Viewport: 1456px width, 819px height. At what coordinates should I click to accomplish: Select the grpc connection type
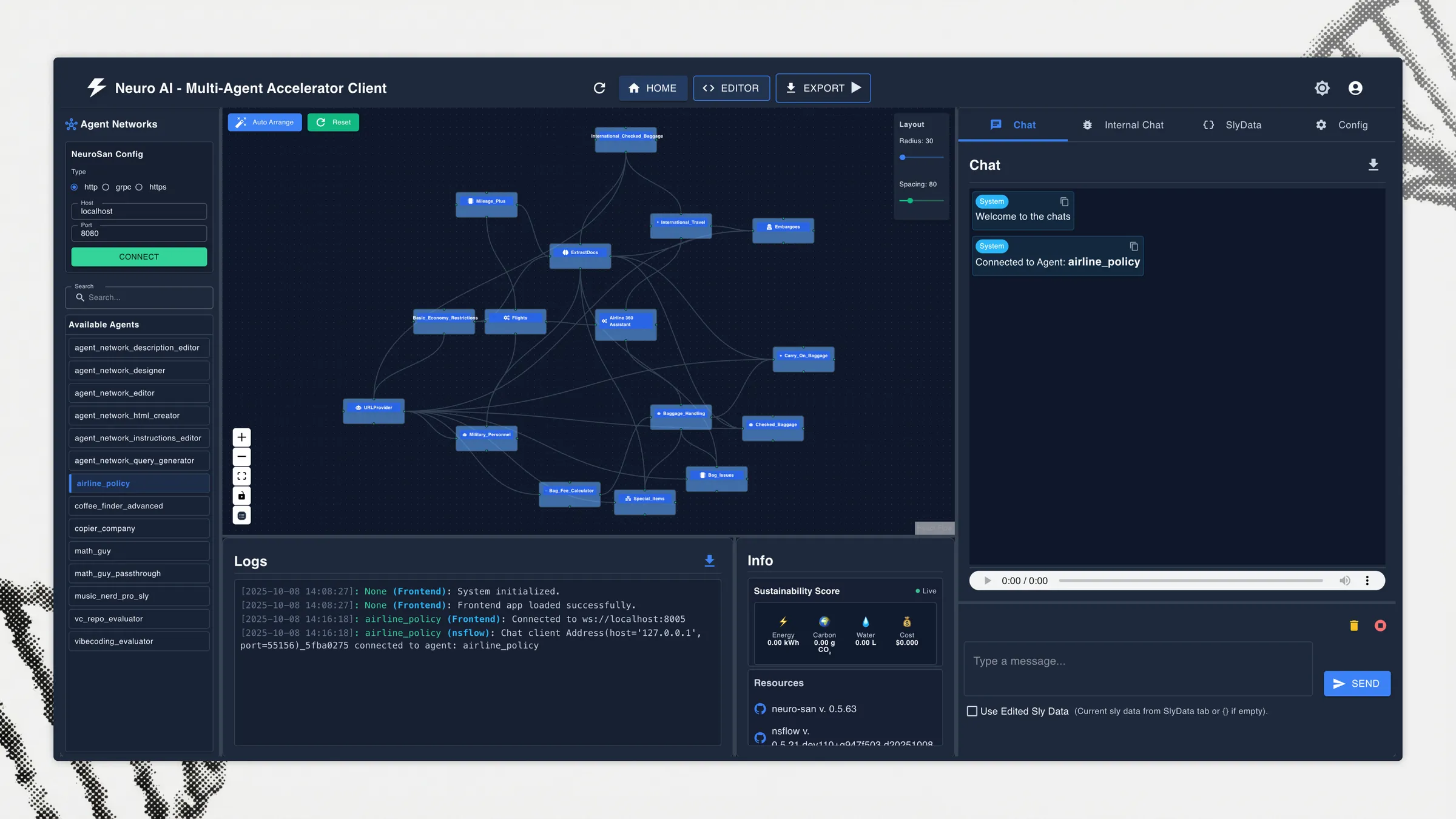tap(106, 187)
